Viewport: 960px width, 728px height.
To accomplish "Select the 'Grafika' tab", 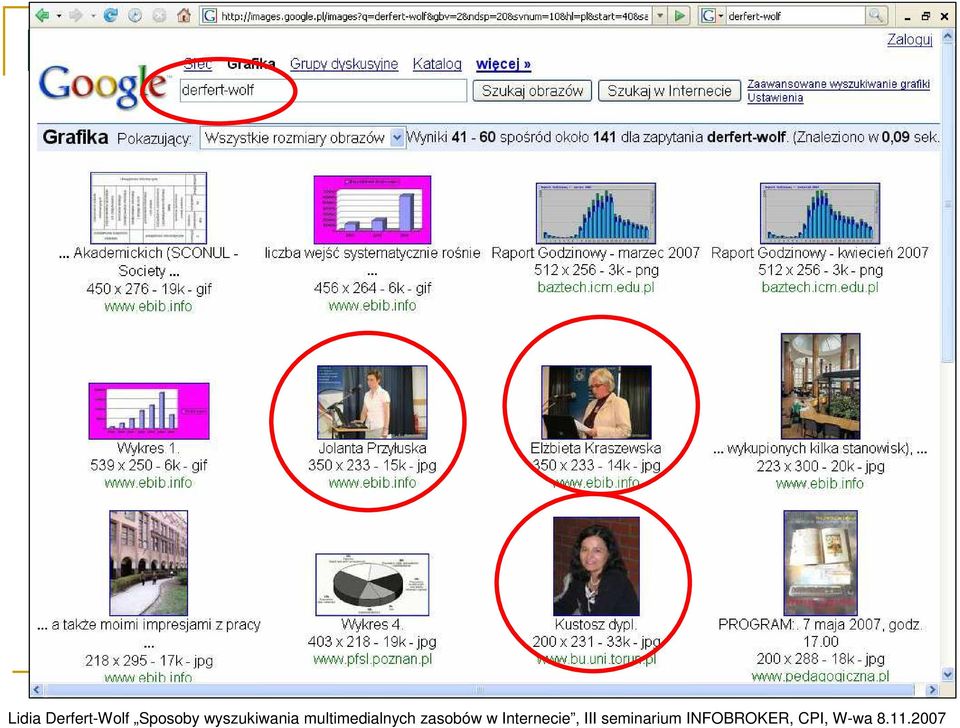I will coord(251,64).
